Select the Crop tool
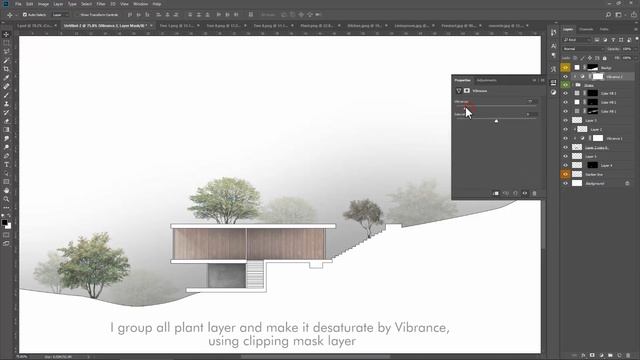The image size is (640, 360). point(6,69)
